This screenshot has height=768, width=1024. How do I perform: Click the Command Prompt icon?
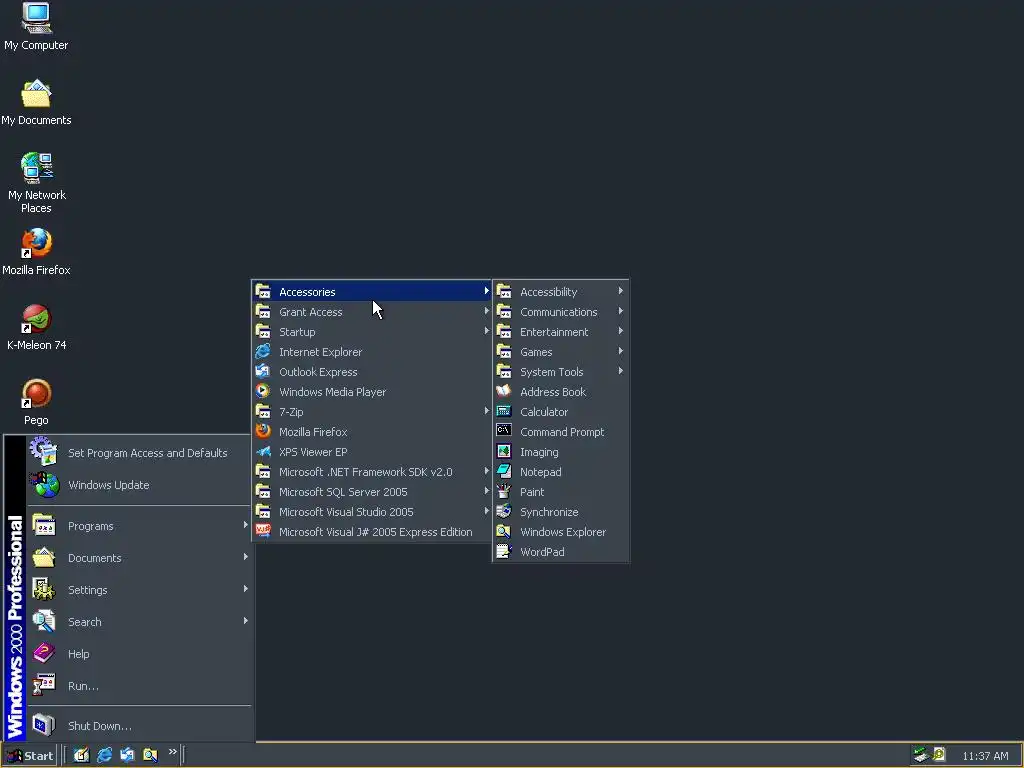click(x=504, y=431)
